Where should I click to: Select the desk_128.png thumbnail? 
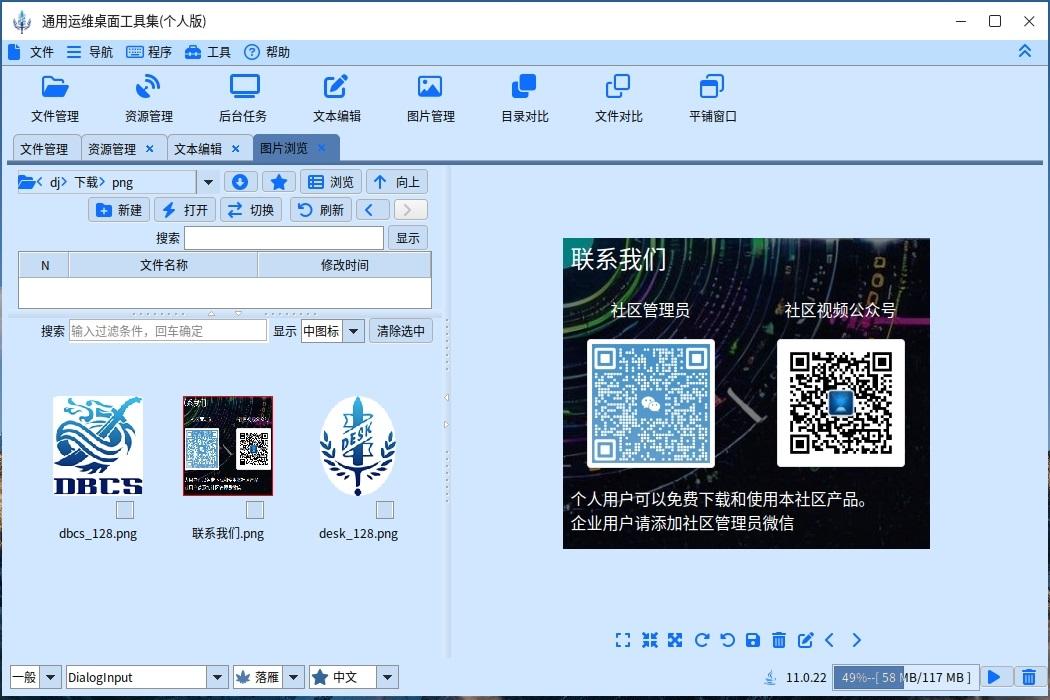point(358,445)
